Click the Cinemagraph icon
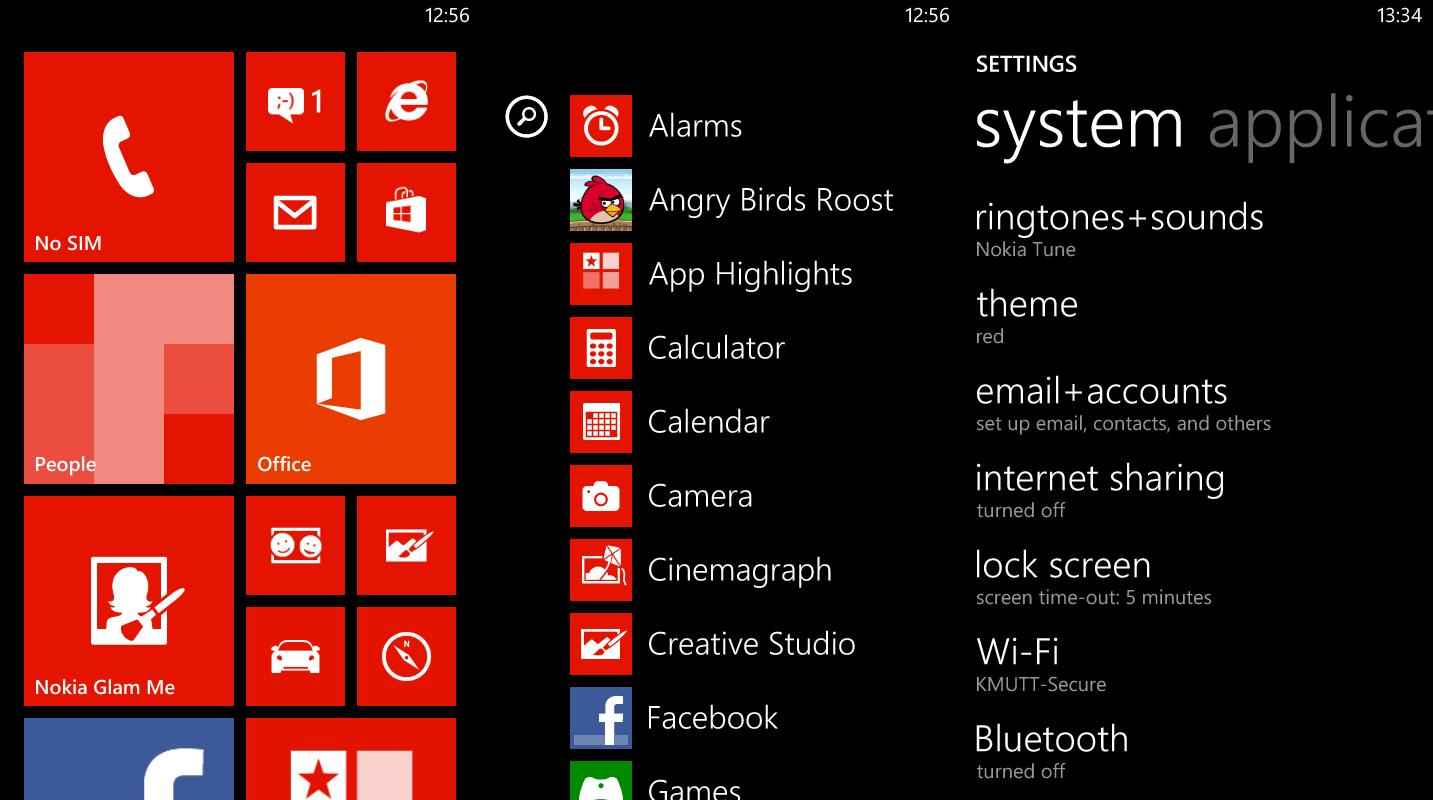Viewport: 1433px width, 800px height. click(x=601, y=570)
